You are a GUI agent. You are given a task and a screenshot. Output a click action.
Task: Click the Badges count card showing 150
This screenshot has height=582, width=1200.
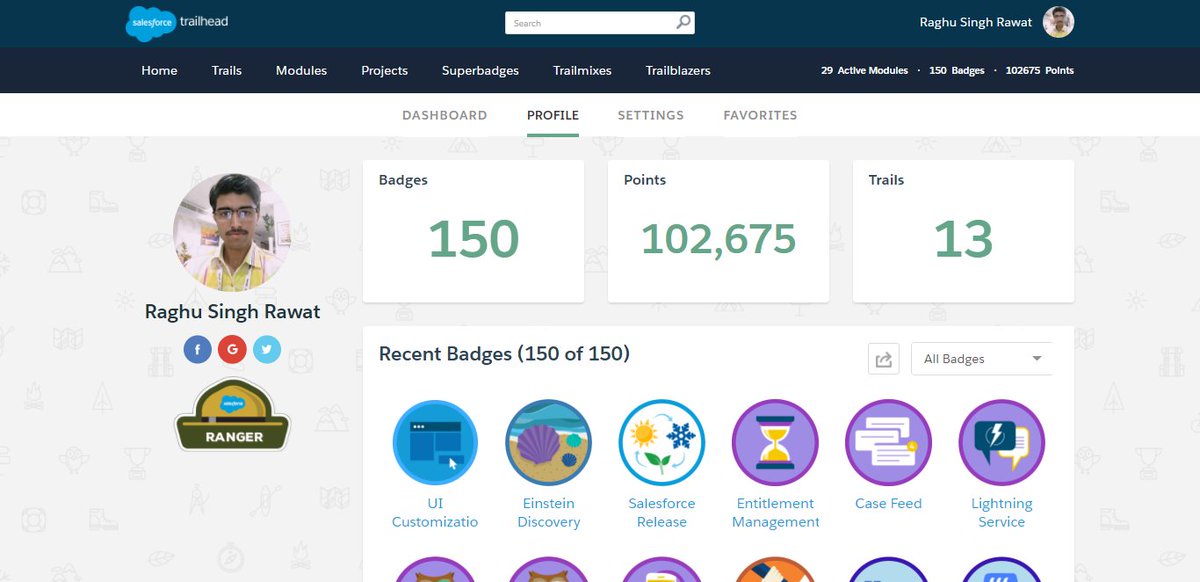[473, 231]
